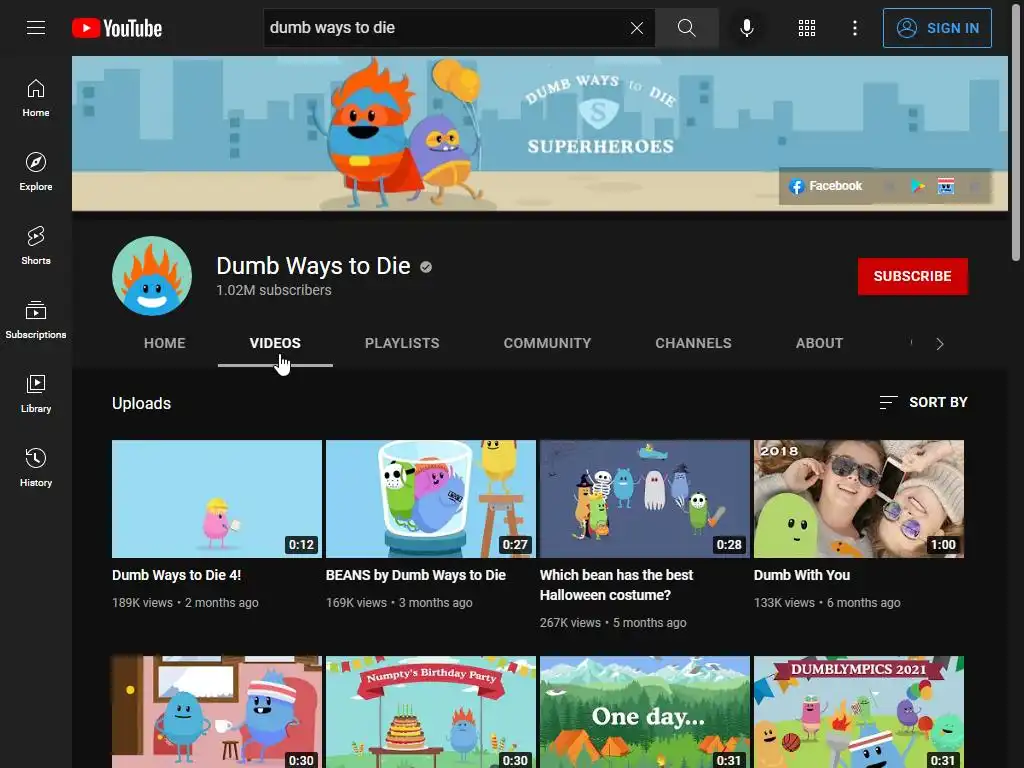
Task: Open Dumb With You thumbnail
Action: click(x=859, y=499)
